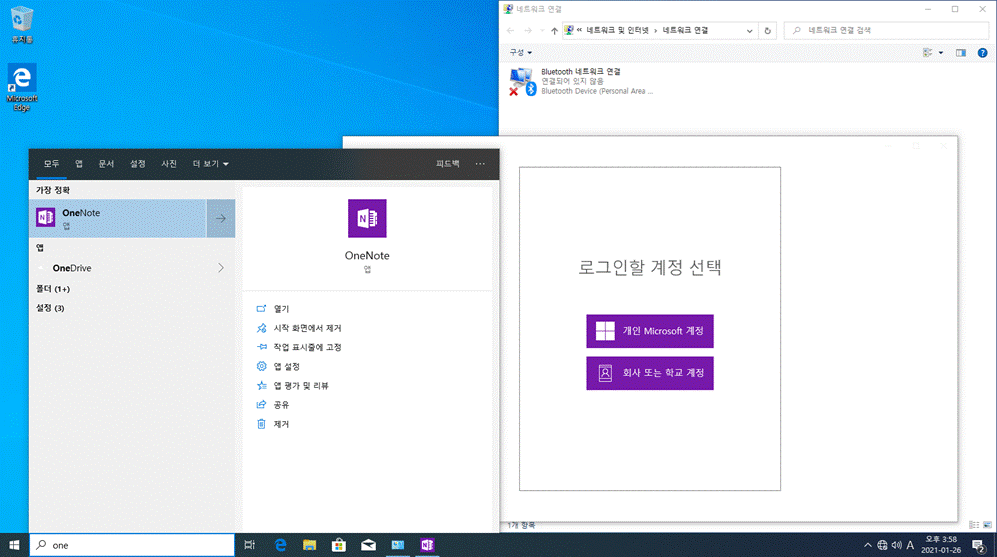The width and height of the screenshot is (997, 557).
Task: Expand OneNote result arrow button
Action: [221, 218]
